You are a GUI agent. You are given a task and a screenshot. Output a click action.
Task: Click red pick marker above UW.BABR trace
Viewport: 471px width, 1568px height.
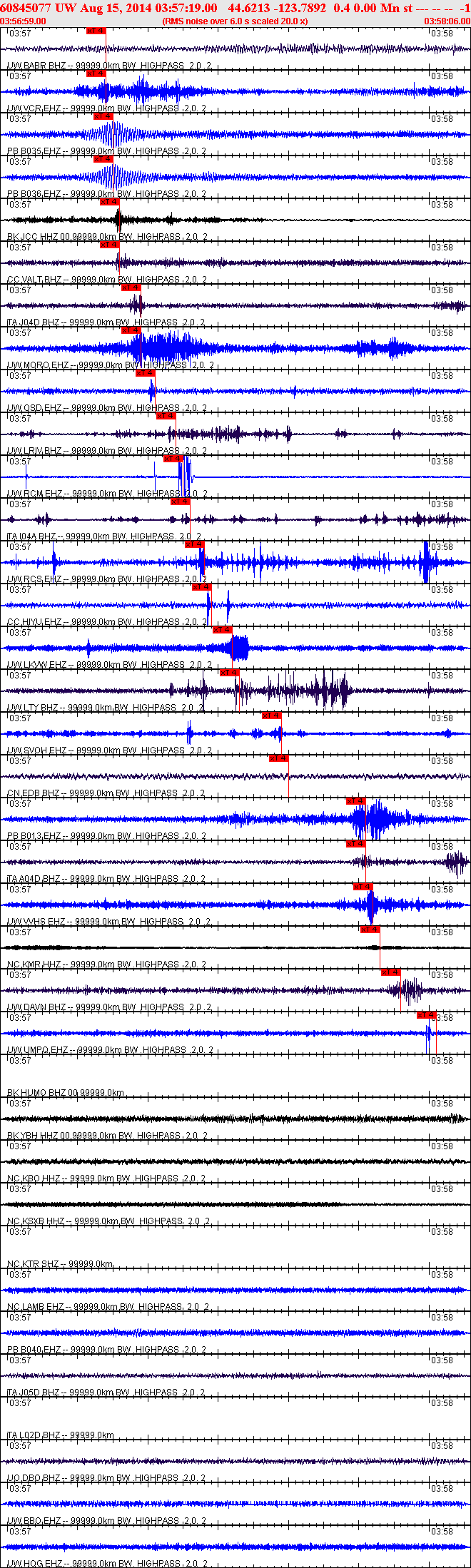tap(96, 31)
